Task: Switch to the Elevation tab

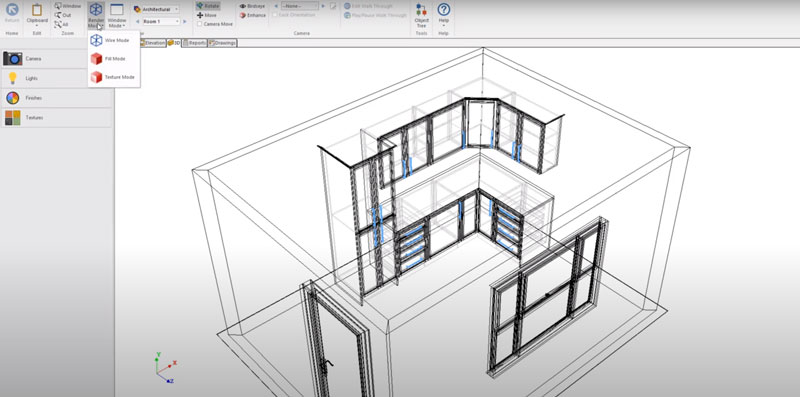Action: pyautogui.click(x=153, y=43)
